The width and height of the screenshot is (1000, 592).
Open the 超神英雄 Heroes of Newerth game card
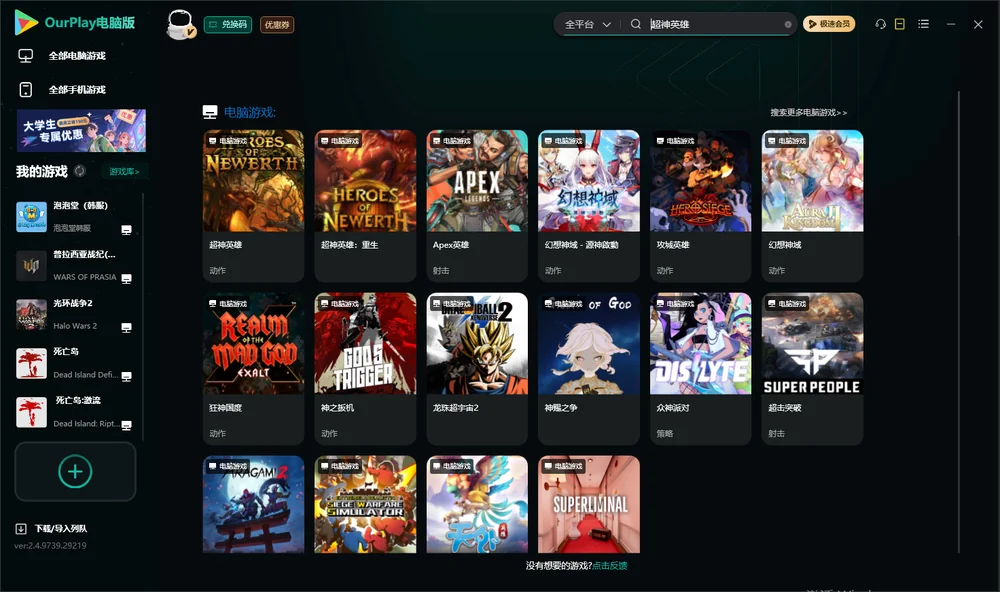(253, 205)
